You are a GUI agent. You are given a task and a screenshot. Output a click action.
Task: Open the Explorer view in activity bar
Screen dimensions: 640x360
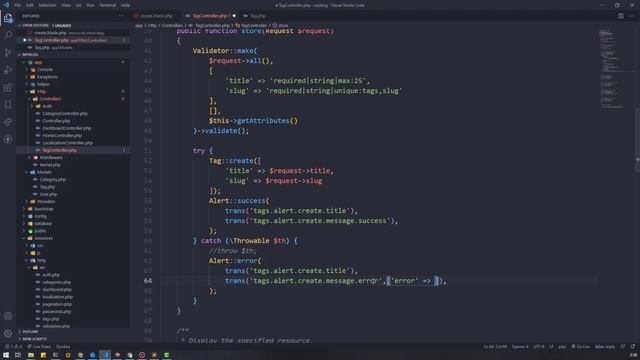pos(8,18)
